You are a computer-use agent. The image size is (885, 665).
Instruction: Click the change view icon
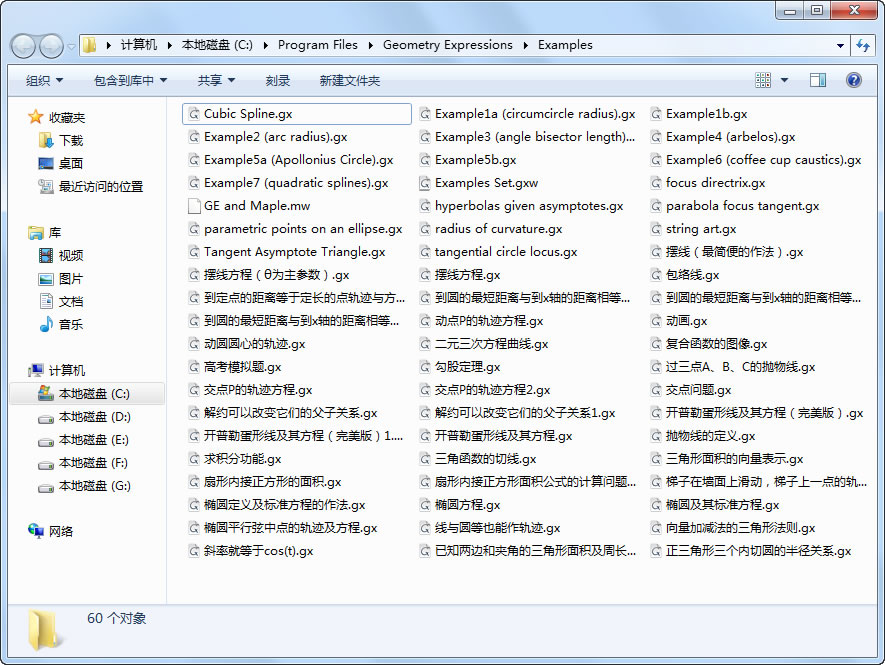763,80
